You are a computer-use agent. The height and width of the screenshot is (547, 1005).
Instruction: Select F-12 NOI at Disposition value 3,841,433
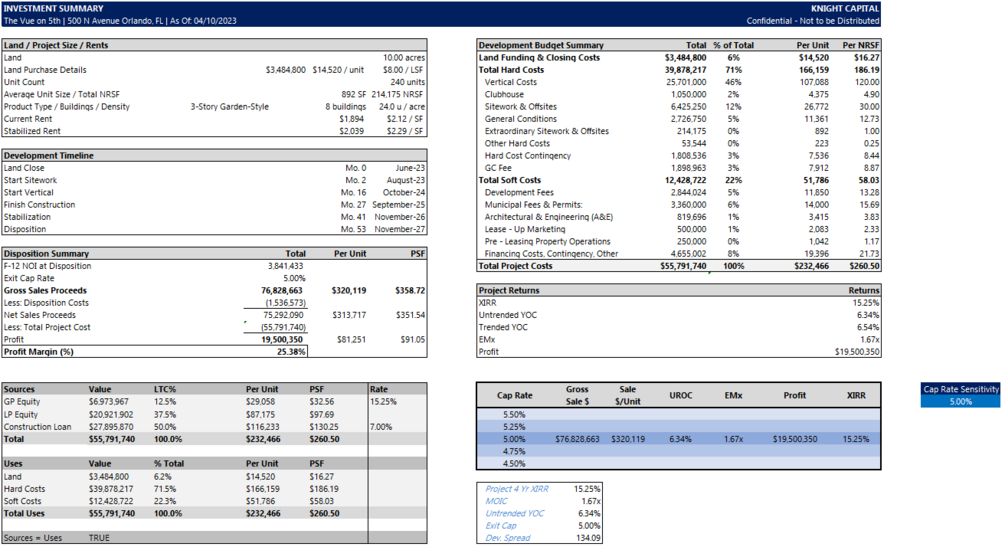click(x=285, y=266)
